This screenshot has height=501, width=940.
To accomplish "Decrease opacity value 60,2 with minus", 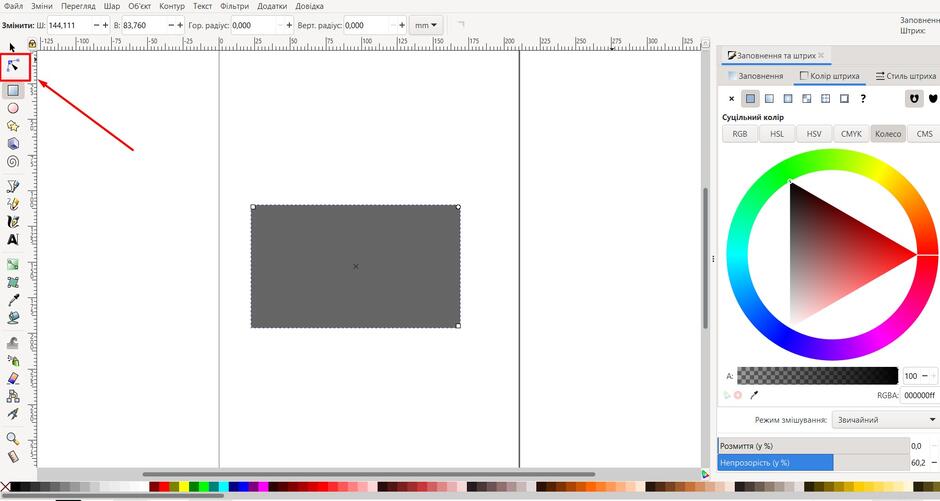I will point(934,463).
